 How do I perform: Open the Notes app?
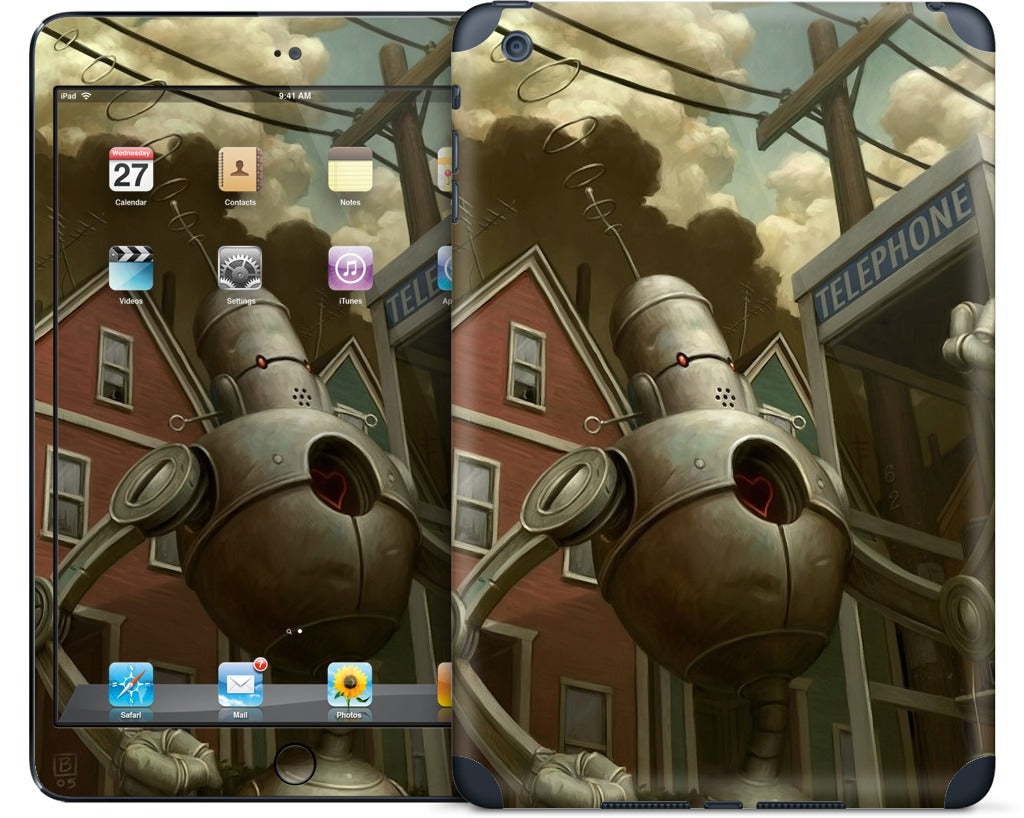click(350, 170)
